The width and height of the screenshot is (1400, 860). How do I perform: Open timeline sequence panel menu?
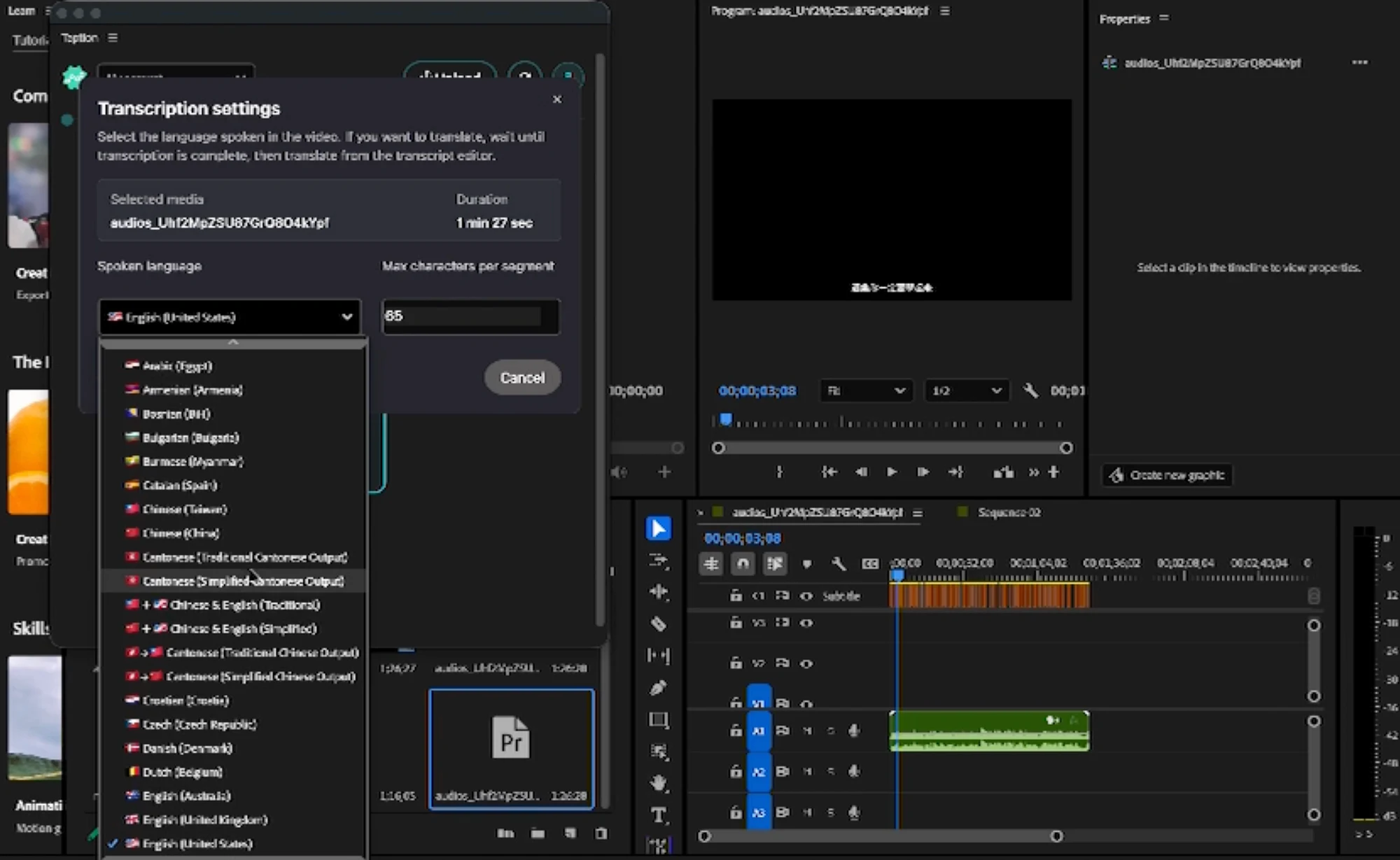click(x=918, y=513)
